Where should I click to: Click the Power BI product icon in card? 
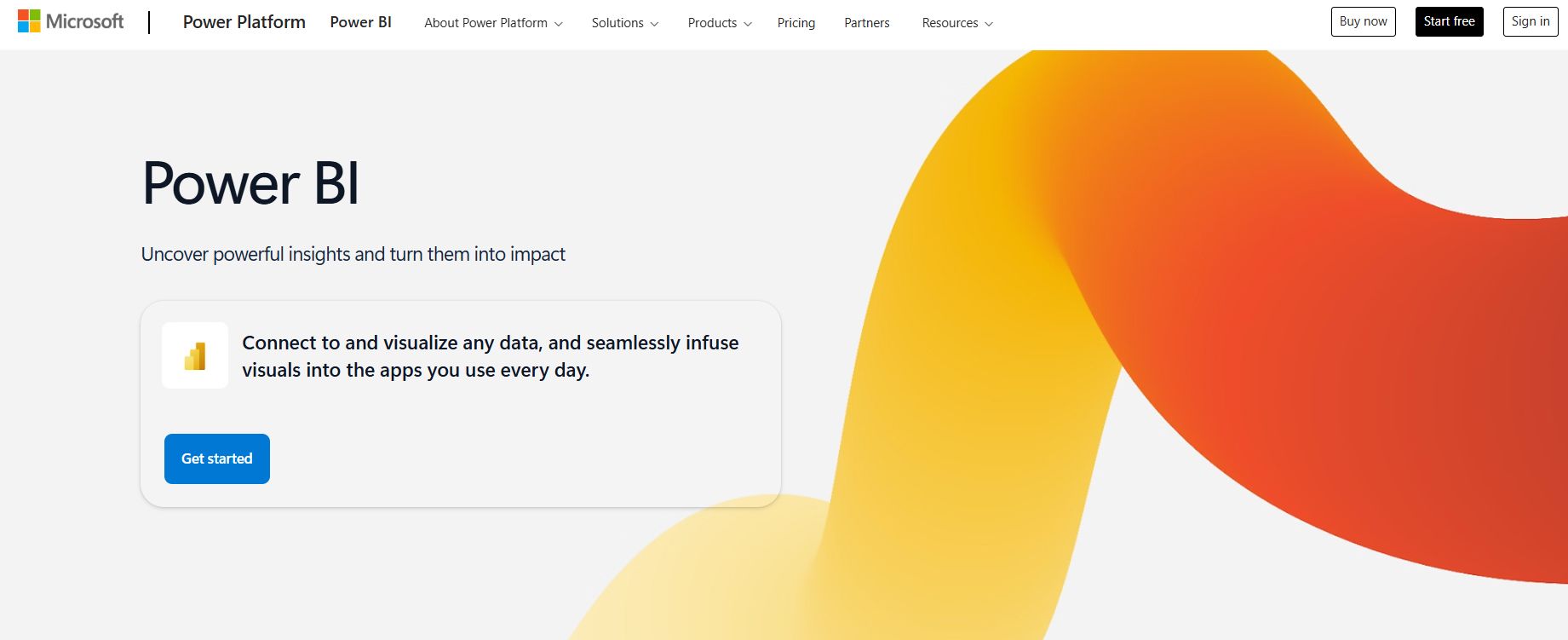[195, 355]
